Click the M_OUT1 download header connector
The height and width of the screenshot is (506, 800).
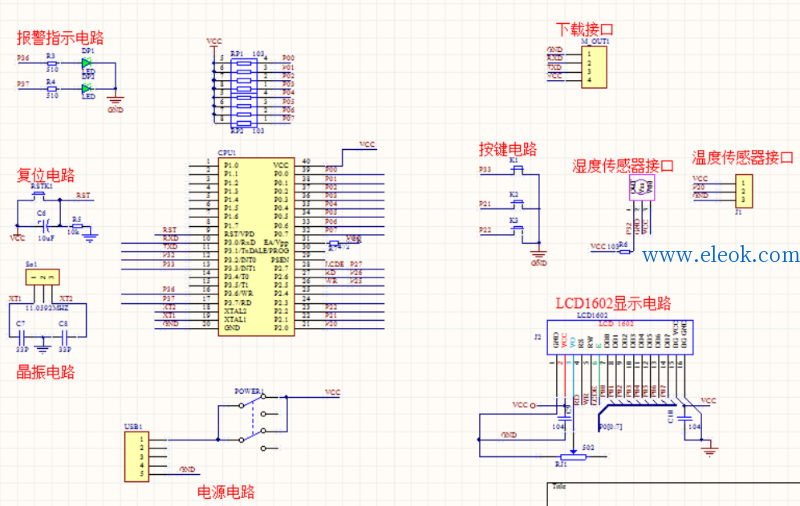[x=594, y=67]
